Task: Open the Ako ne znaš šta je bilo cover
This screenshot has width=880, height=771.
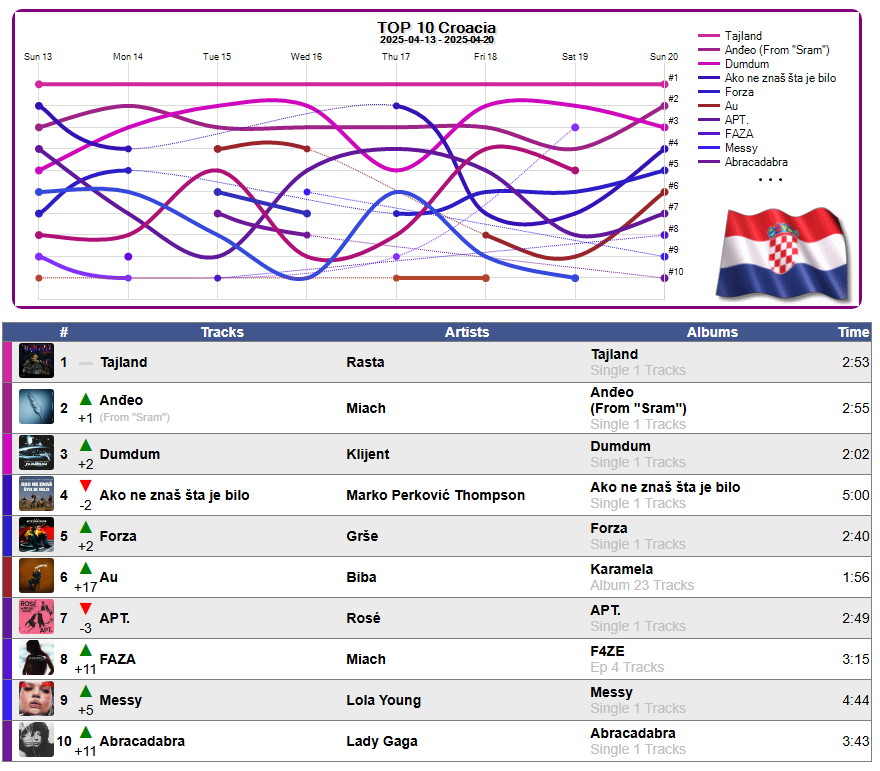Action: [36, 494]
